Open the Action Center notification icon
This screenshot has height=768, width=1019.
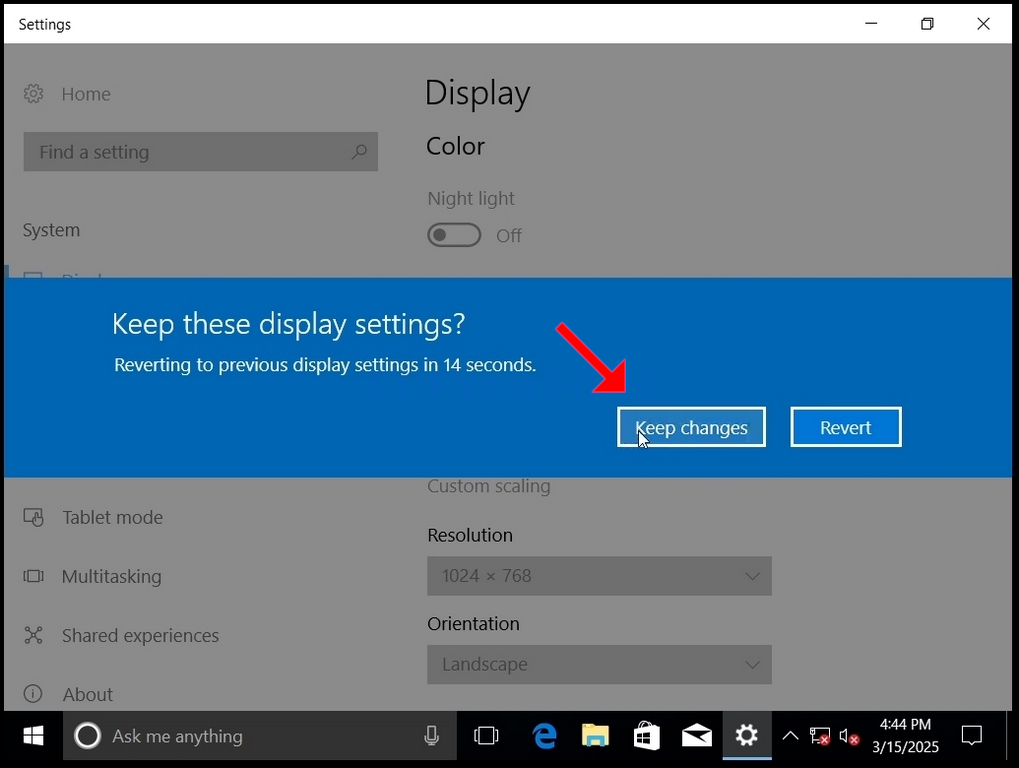[x=972, y=736]
